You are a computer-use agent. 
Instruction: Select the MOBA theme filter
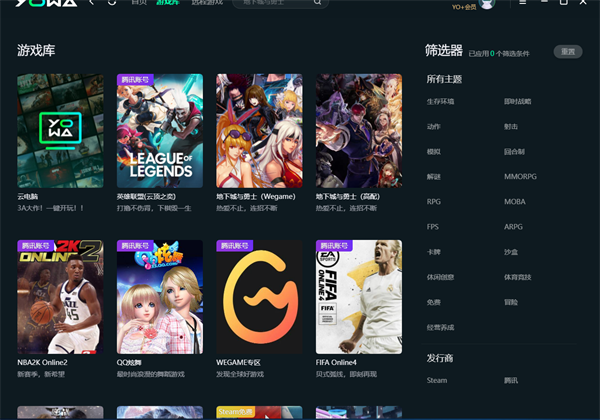click(514, 201)
